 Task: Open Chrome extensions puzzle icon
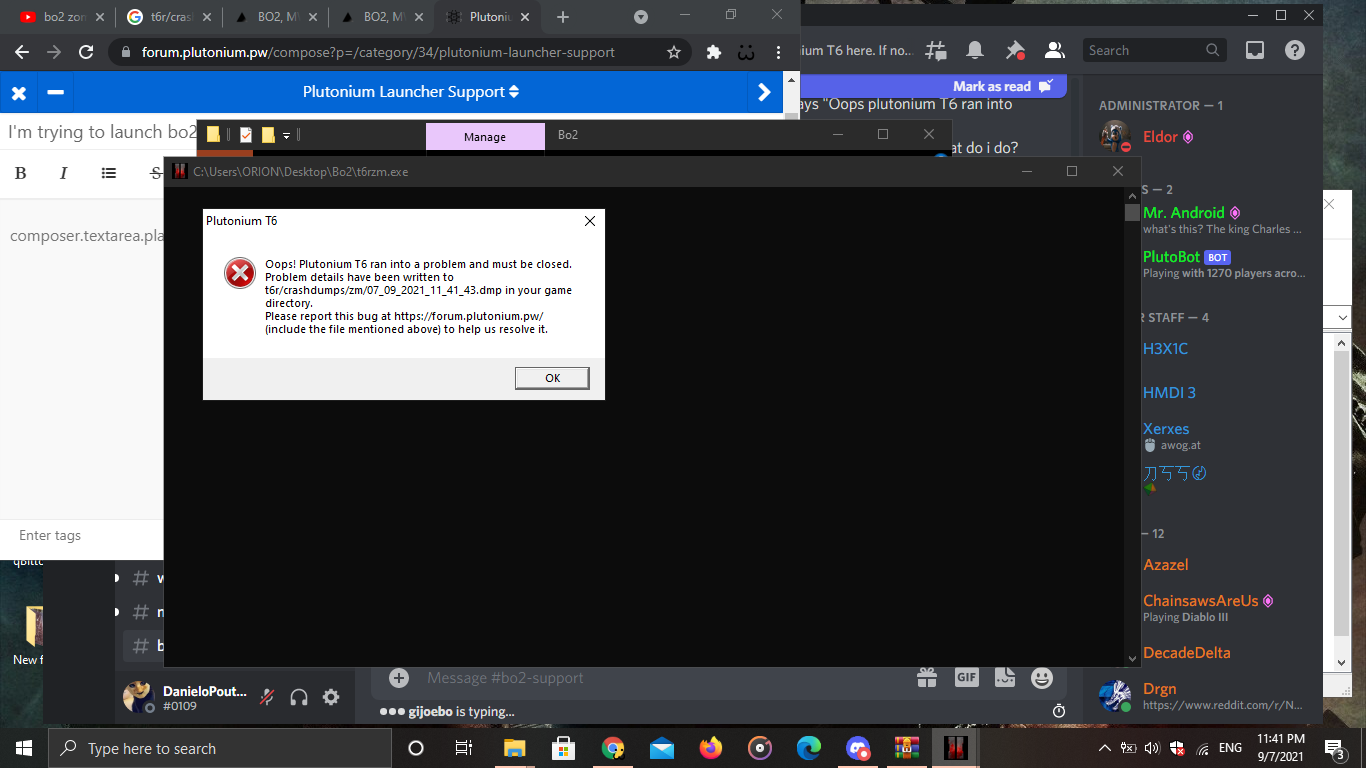pos(713,52)
